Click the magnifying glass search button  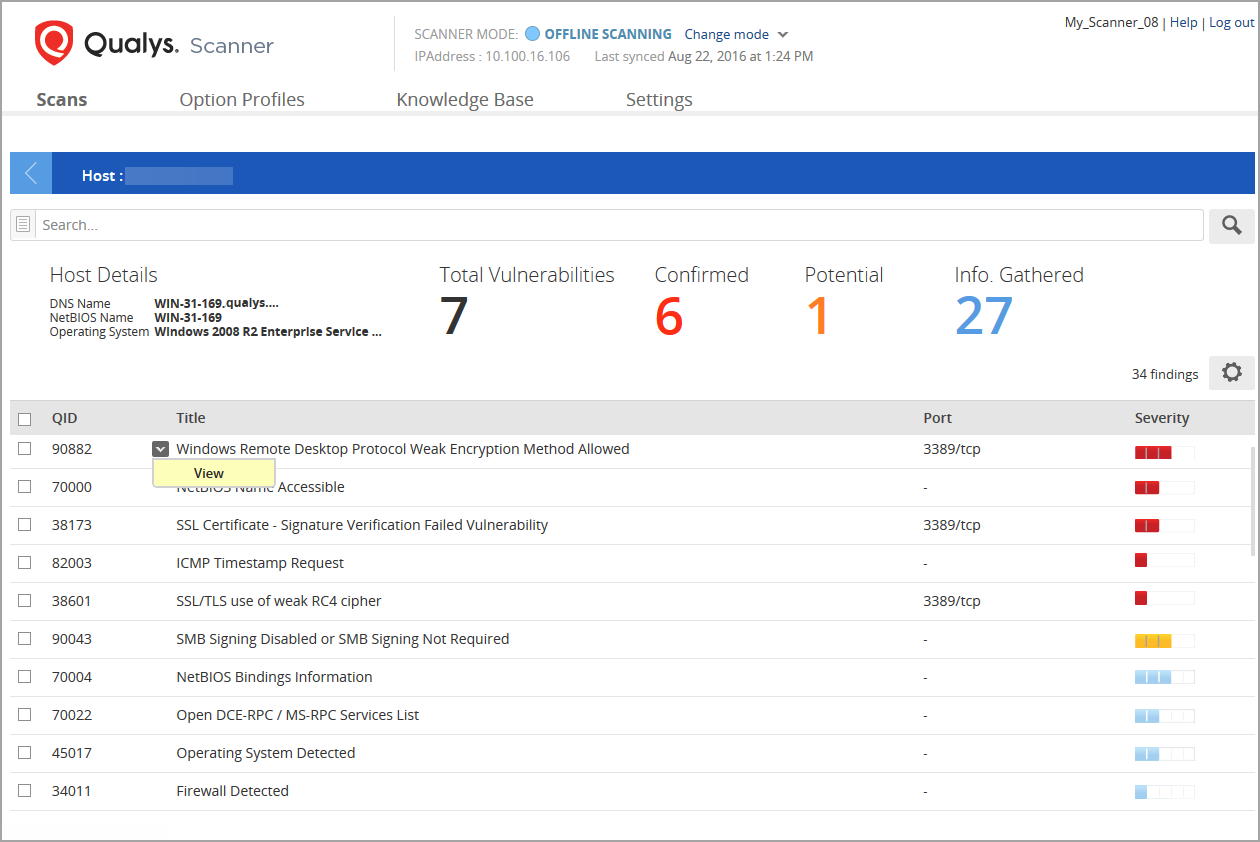click(1231, 226)
